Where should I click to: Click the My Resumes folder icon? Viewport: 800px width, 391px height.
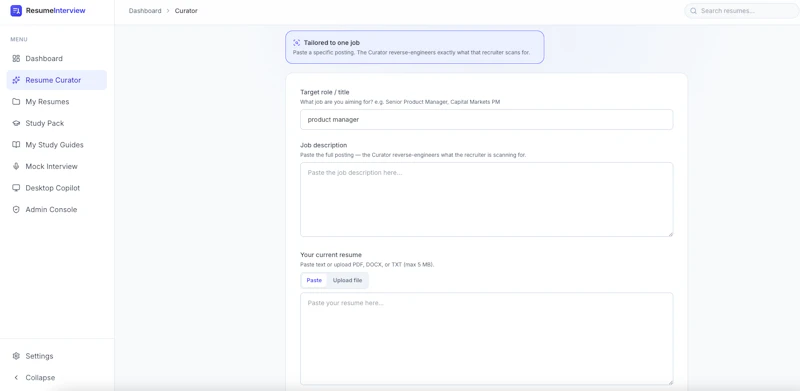(16, 102)
